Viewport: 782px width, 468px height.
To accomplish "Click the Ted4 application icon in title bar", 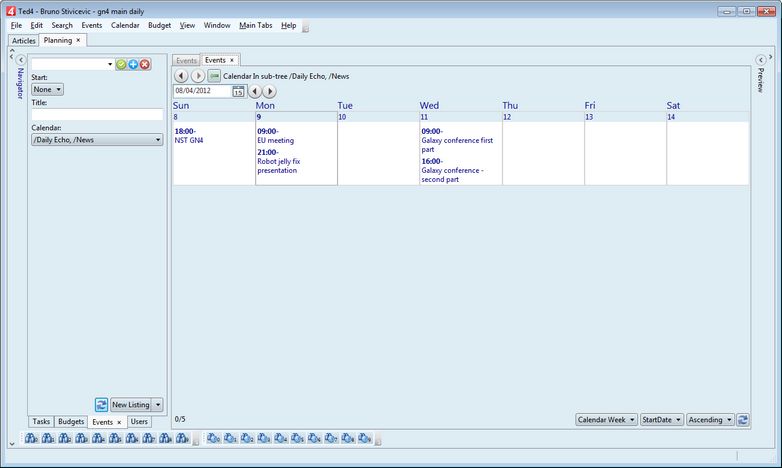I will pos(11,11).
